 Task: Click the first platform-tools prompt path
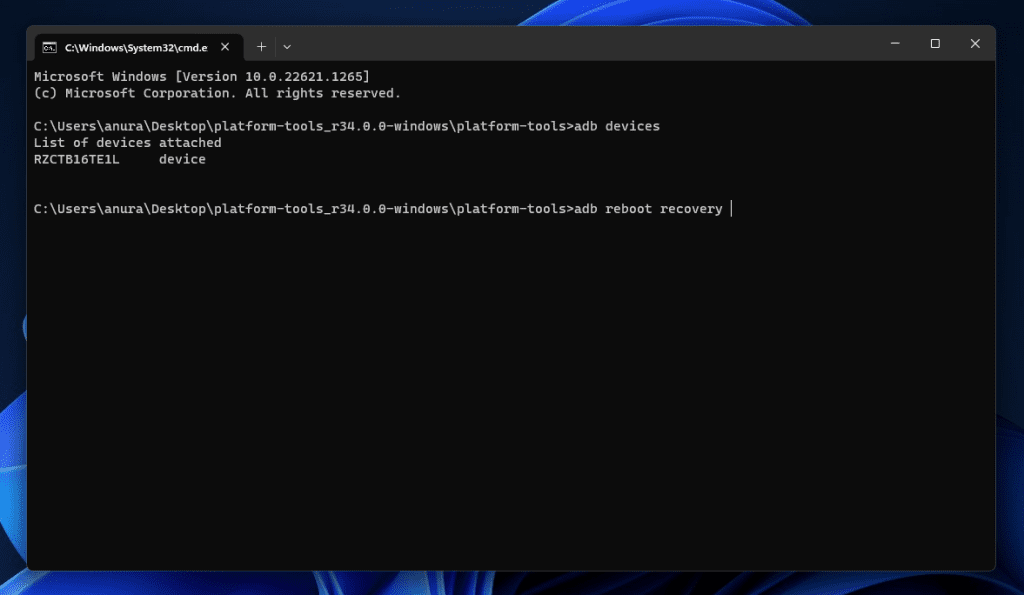coord(300,127)
